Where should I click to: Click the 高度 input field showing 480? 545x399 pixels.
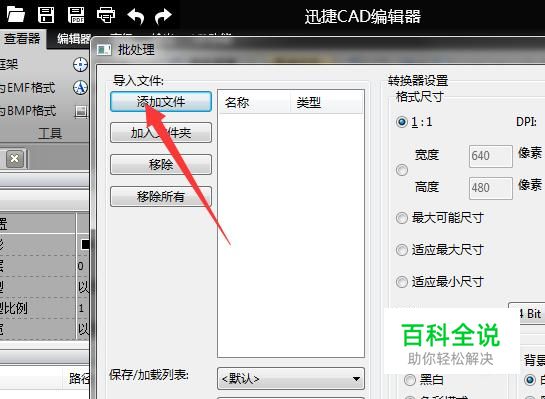490,188
